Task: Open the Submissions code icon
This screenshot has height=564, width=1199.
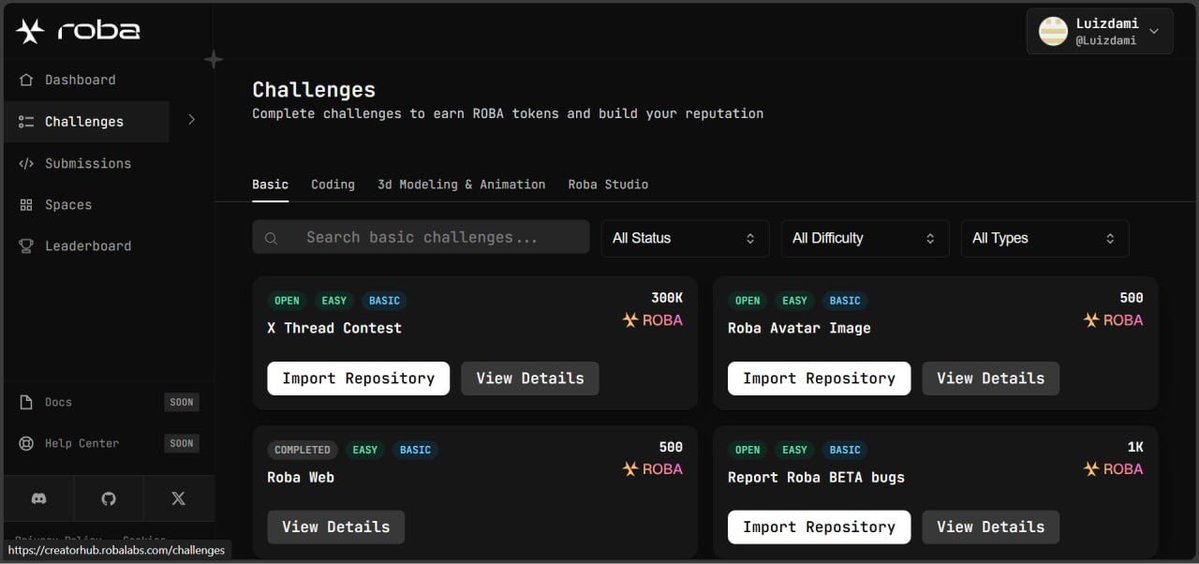Action: (26, 163)
